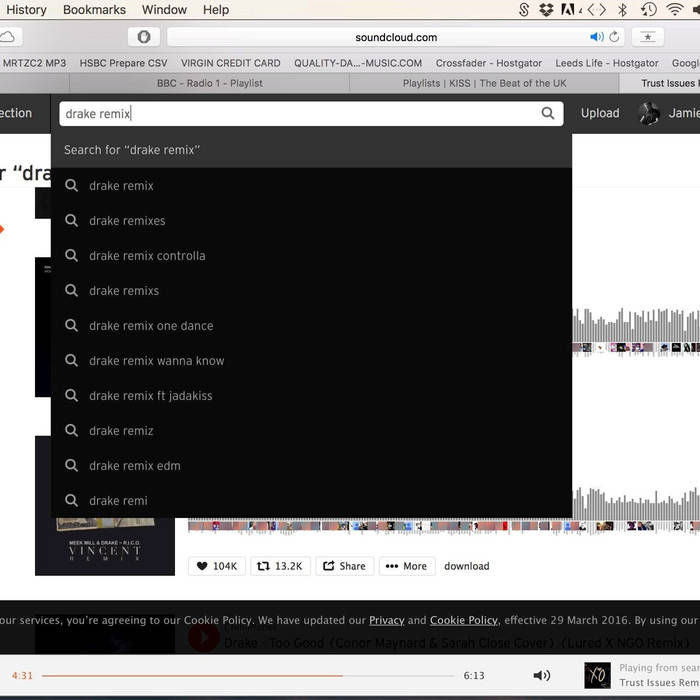Open the Bookmarks menu
Screen dimensions: 700x700
coord(94,10)
